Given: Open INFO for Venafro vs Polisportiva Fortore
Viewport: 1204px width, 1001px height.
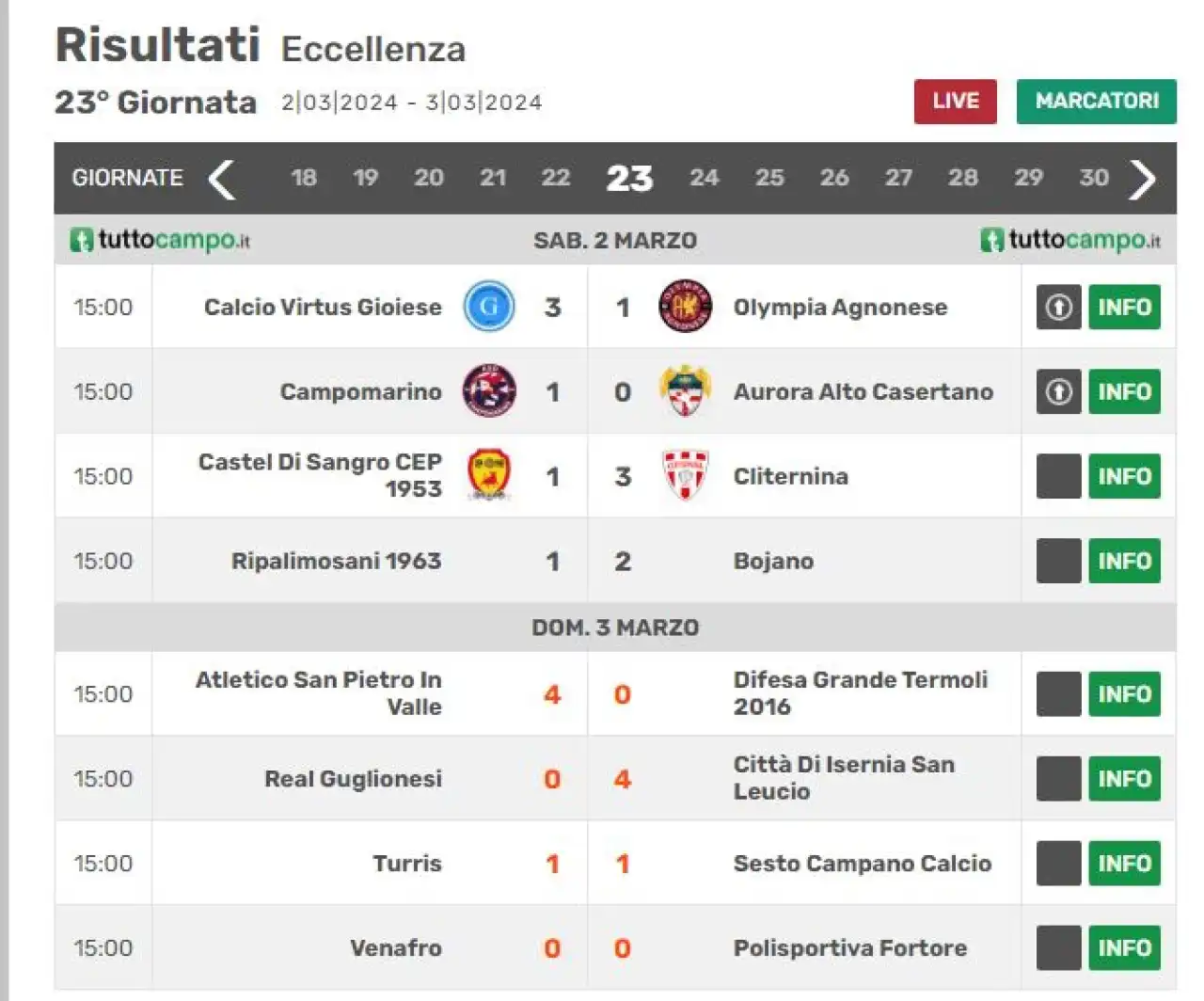Looking at the screenshot, I should tap(1124, 947).
